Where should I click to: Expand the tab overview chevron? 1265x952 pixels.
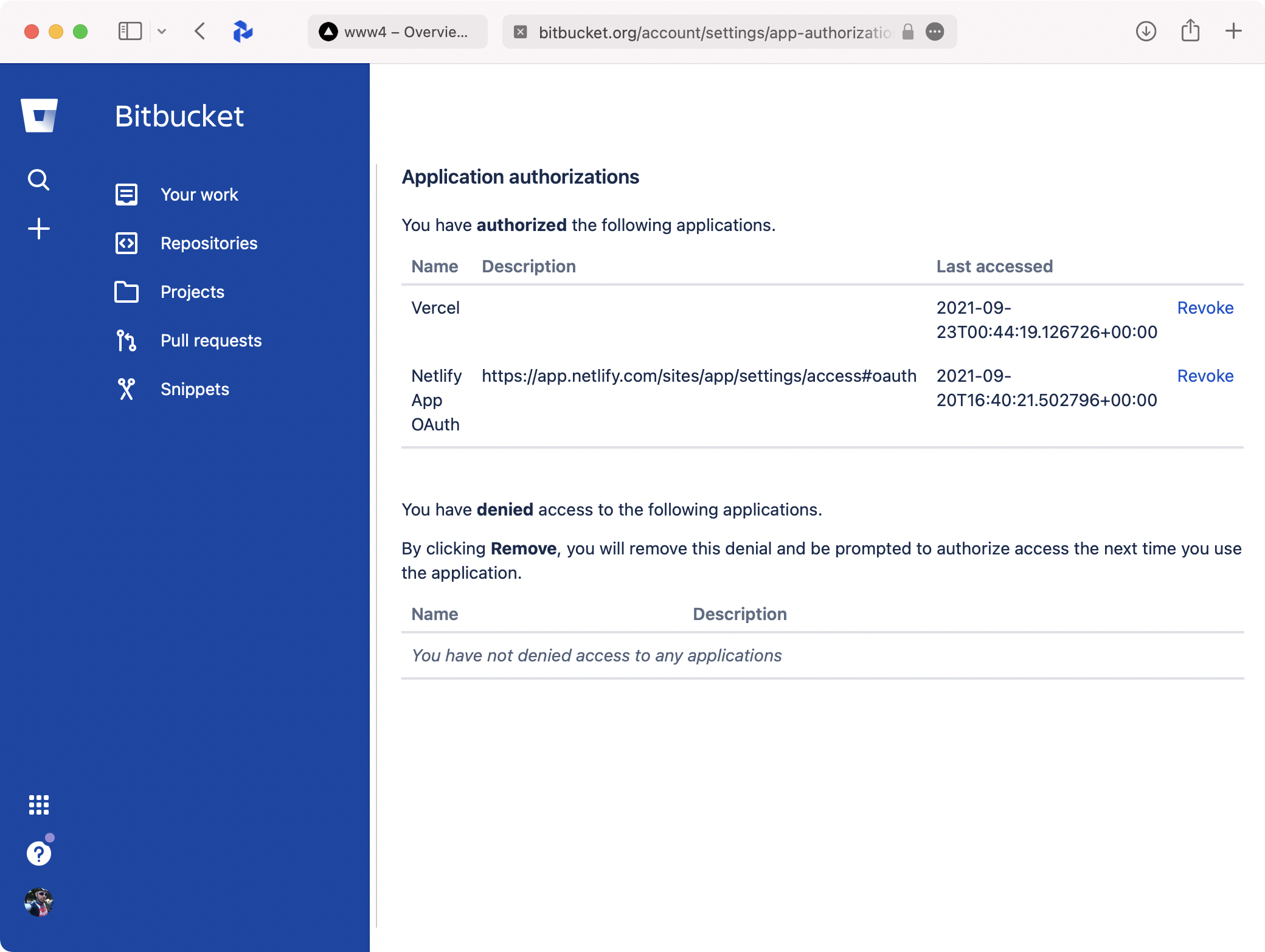pos(162,32)
